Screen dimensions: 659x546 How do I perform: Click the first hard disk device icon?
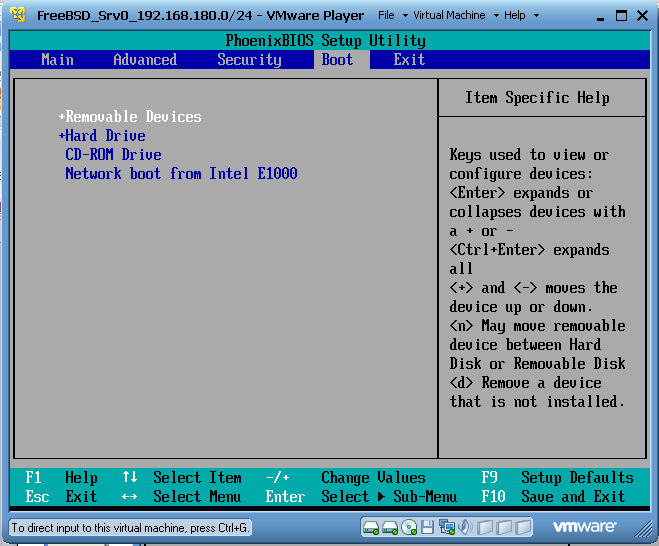[371, 528]
